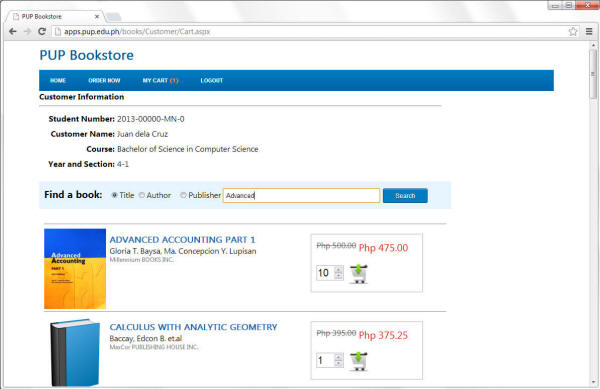The width and height of the screenshot is (600, 389).
Task: Open MY CART (1) in navigation
Action: click(x=160, y=80)
